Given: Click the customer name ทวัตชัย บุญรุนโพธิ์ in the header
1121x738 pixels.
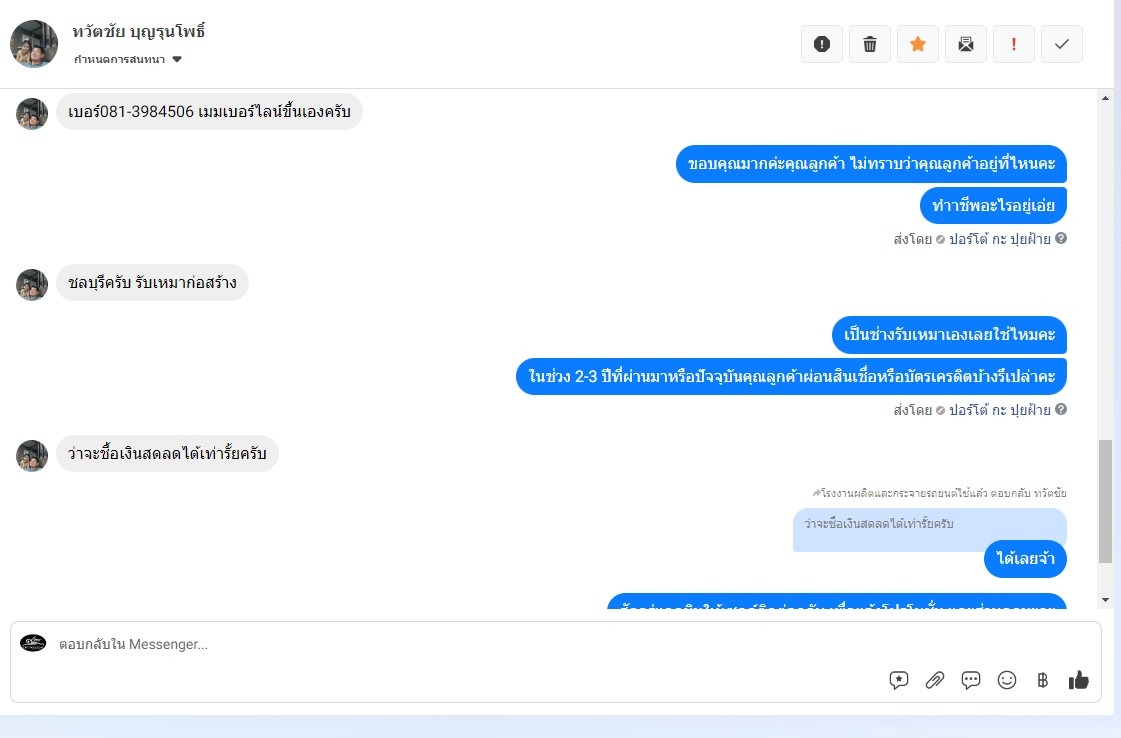Looking at the screenshot, I should [139, 31].
